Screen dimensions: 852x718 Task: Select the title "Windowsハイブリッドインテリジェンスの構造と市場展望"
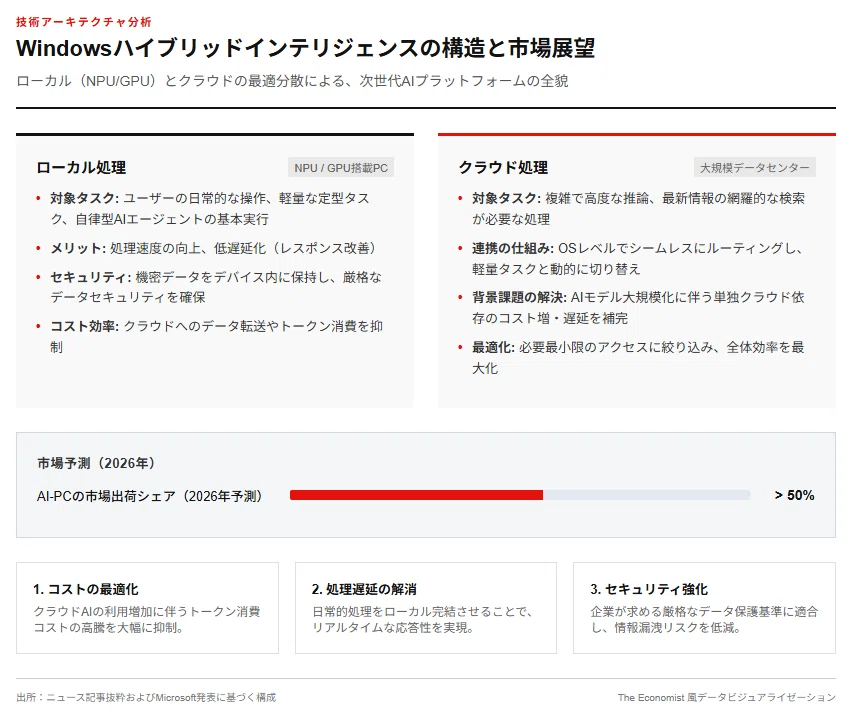tap(305, 48)
